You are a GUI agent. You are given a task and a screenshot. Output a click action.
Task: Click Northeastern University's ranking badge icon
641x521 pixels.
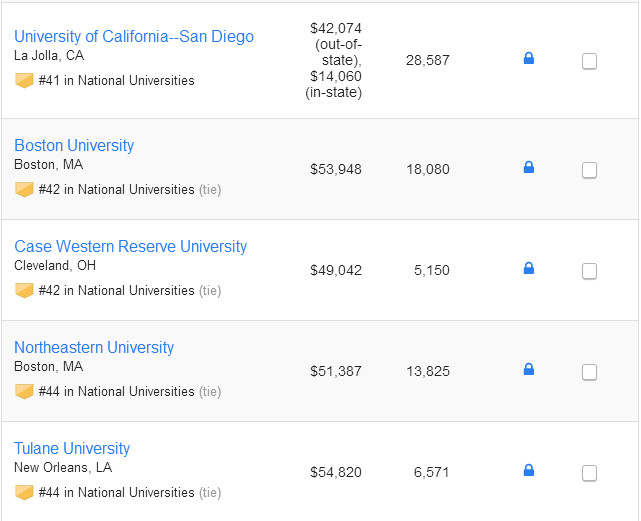point(25,391)
